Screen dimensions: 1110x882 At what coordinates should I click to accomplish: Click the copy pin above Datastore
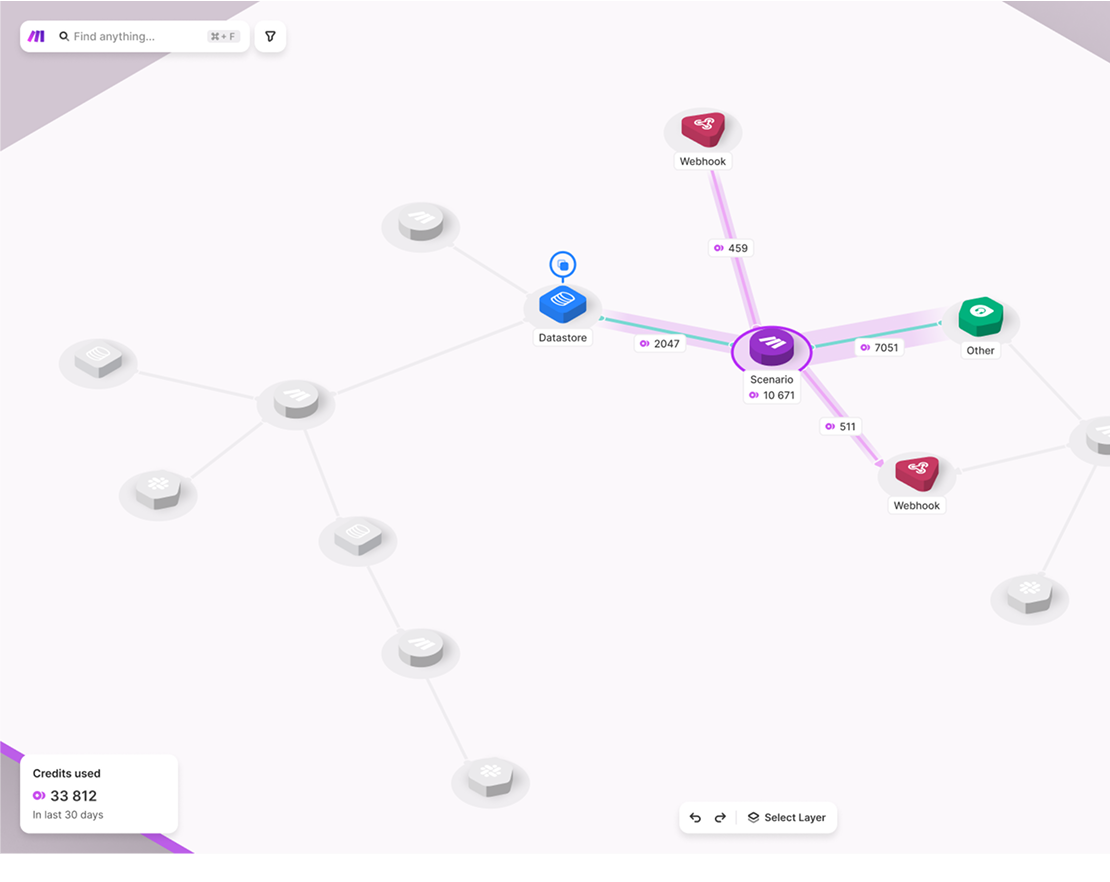pos(563,265)
